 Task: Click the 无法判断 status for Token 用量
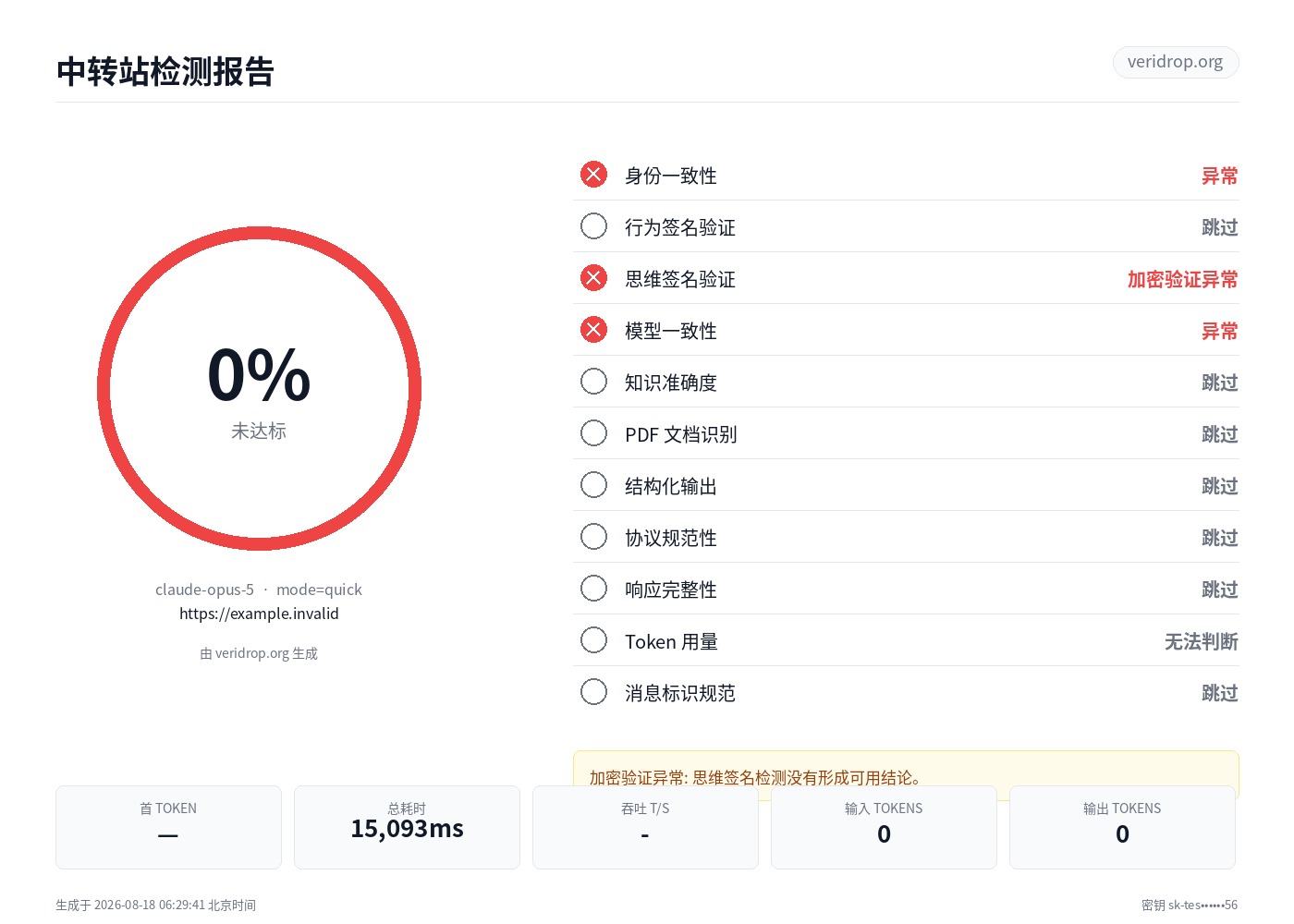coord(1201,641)
